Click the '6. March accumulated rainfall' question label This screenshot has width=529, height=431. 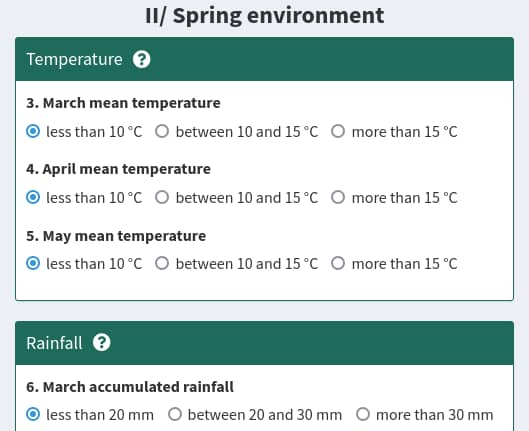pyautogui.click(x=130, y=387)
